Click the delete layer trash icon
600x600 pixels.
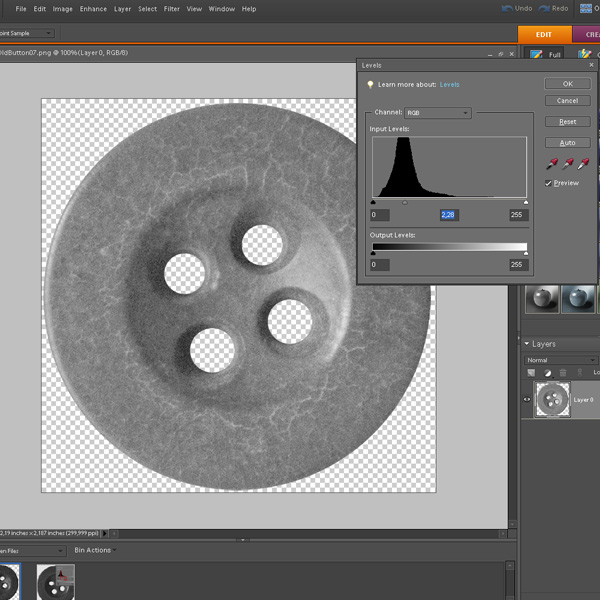tap(563, 372)
